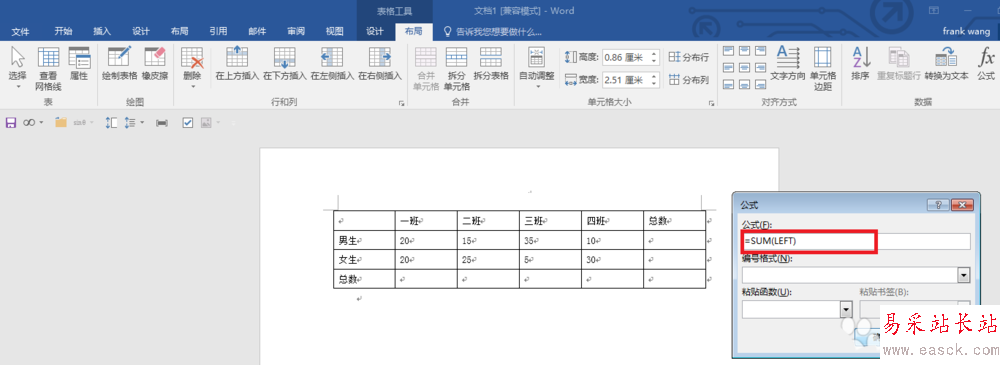The width and height of the screenshot is (1000, 365).
Task: Toggle the checkbox icon in quick toolbar
Action: pos(188,123)
